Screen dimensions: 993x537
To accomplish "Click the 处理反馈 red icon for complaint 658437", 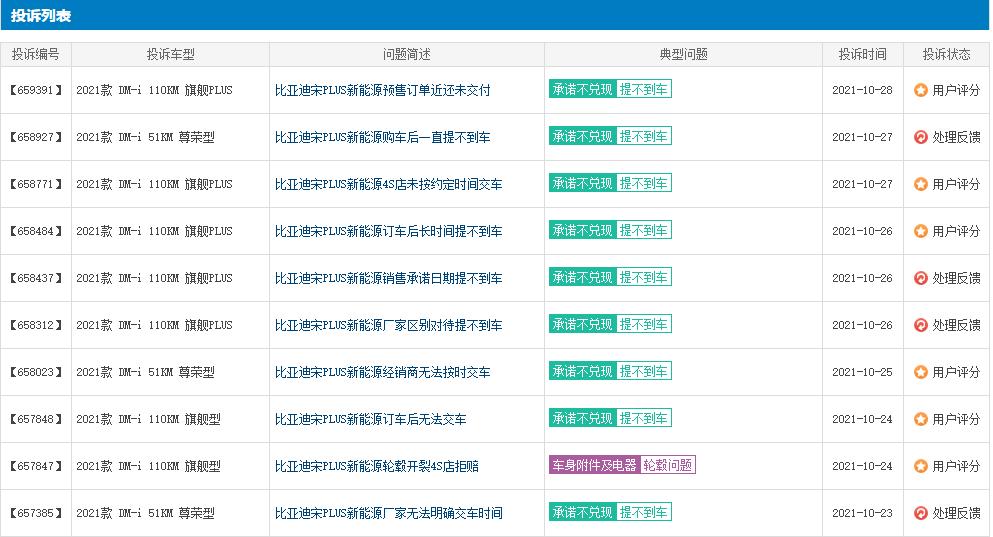I will 921,278.
